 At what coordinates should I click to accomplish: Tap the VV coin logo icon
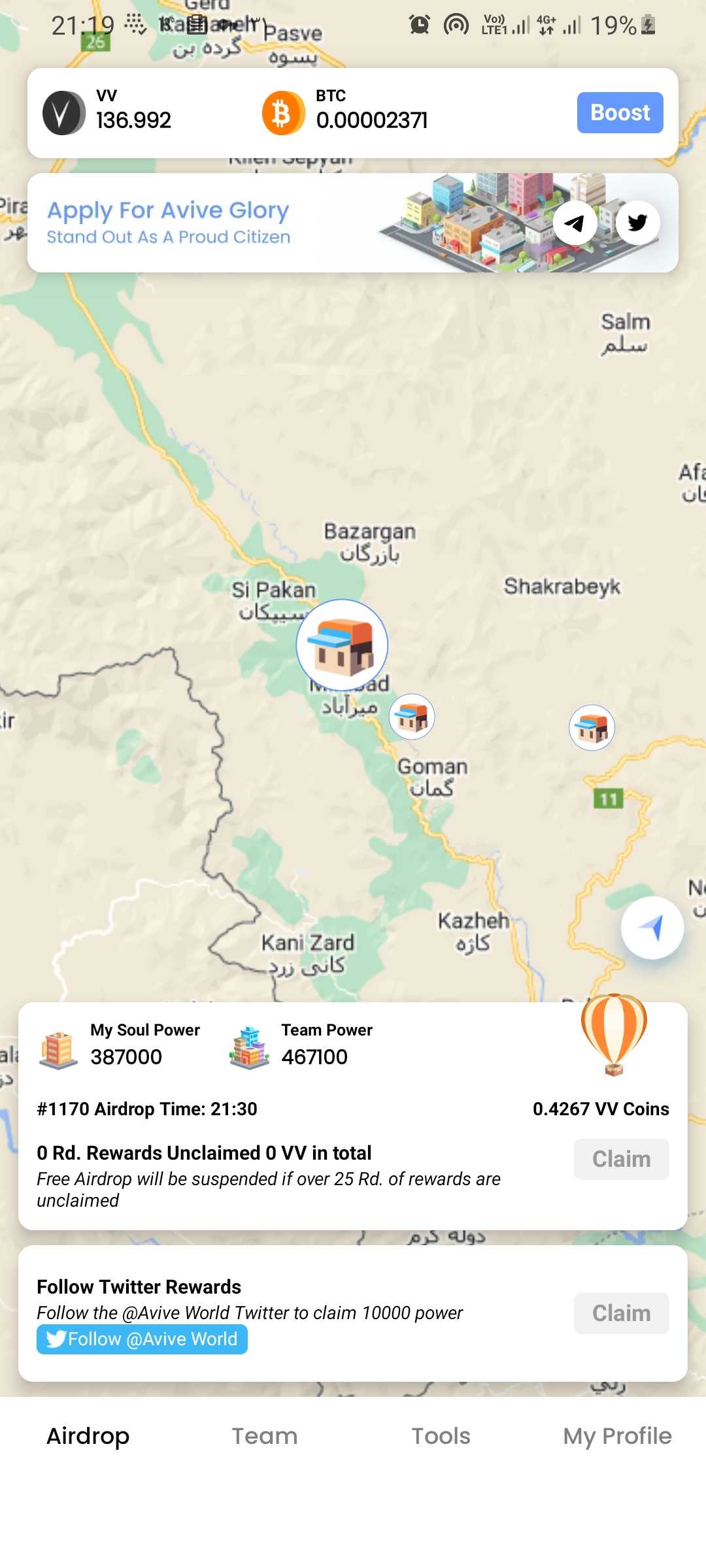(63, 113)
